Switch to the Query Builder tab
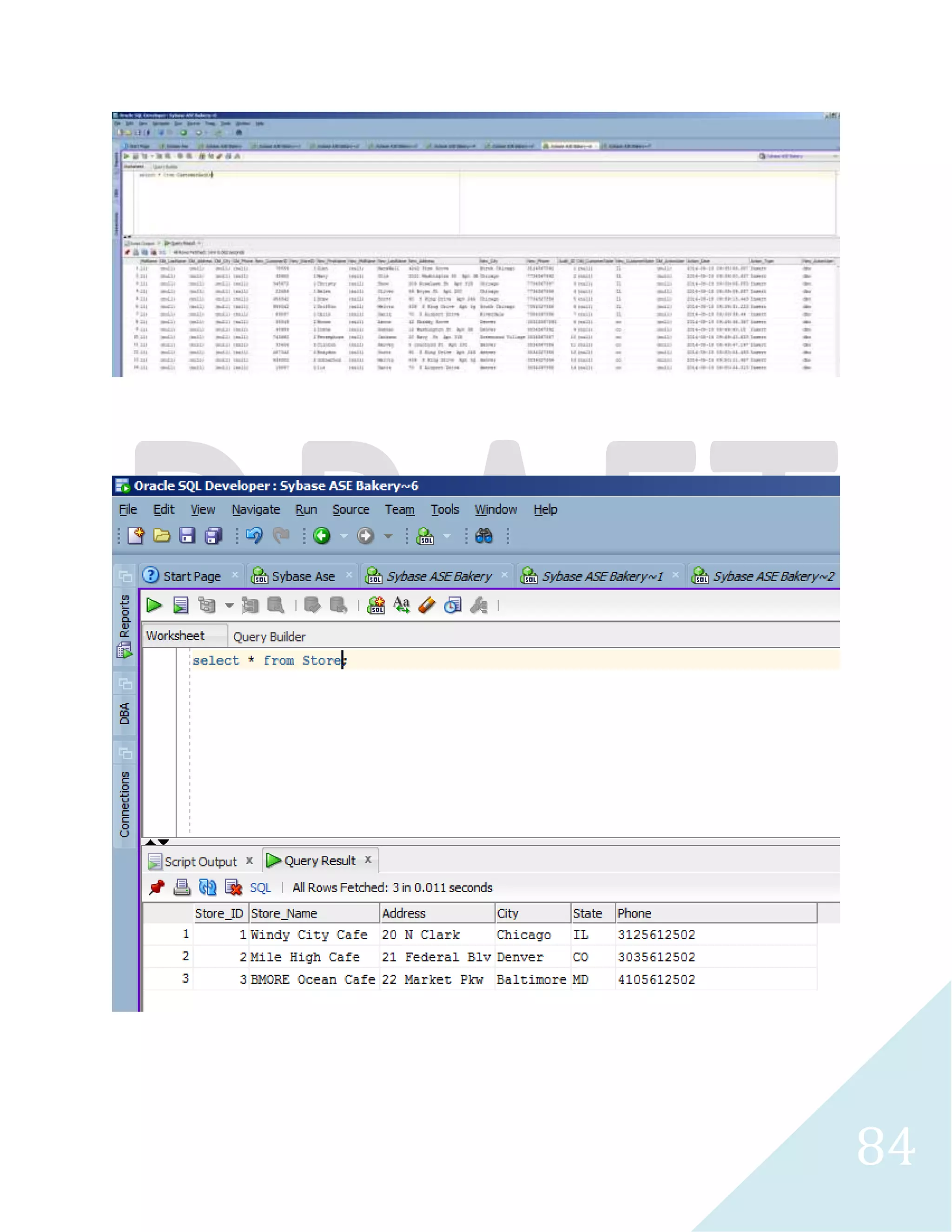This screenshot has width=952, height=1232. 269,637
